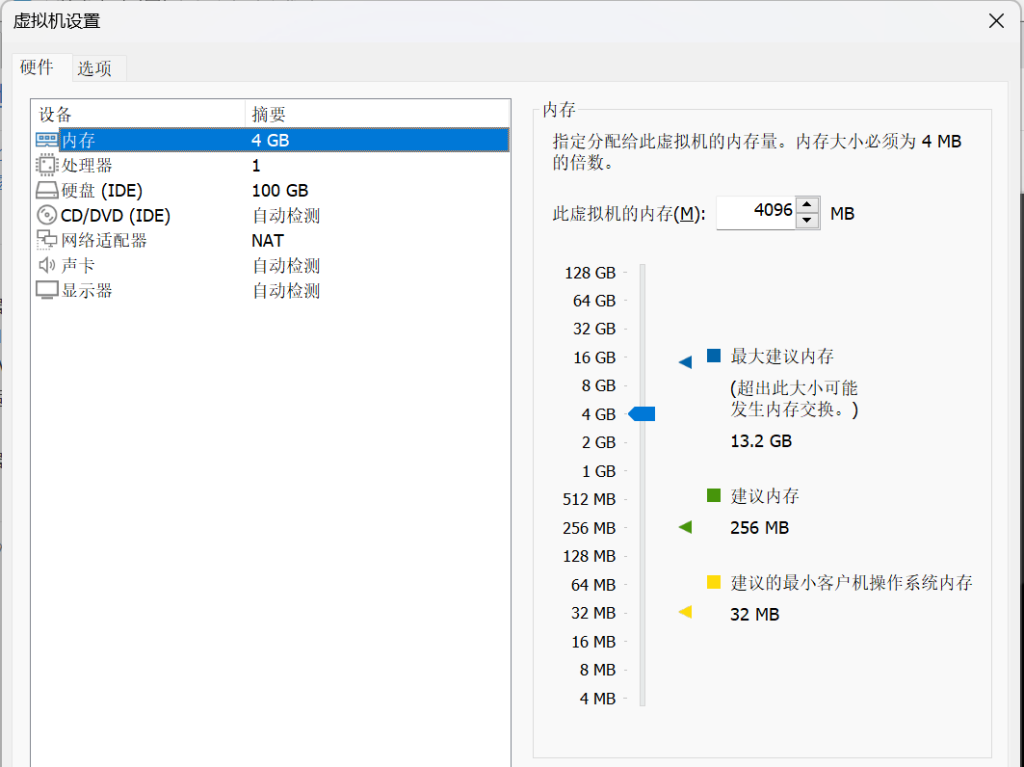Click the 设备 column header

tap(138, 114)
